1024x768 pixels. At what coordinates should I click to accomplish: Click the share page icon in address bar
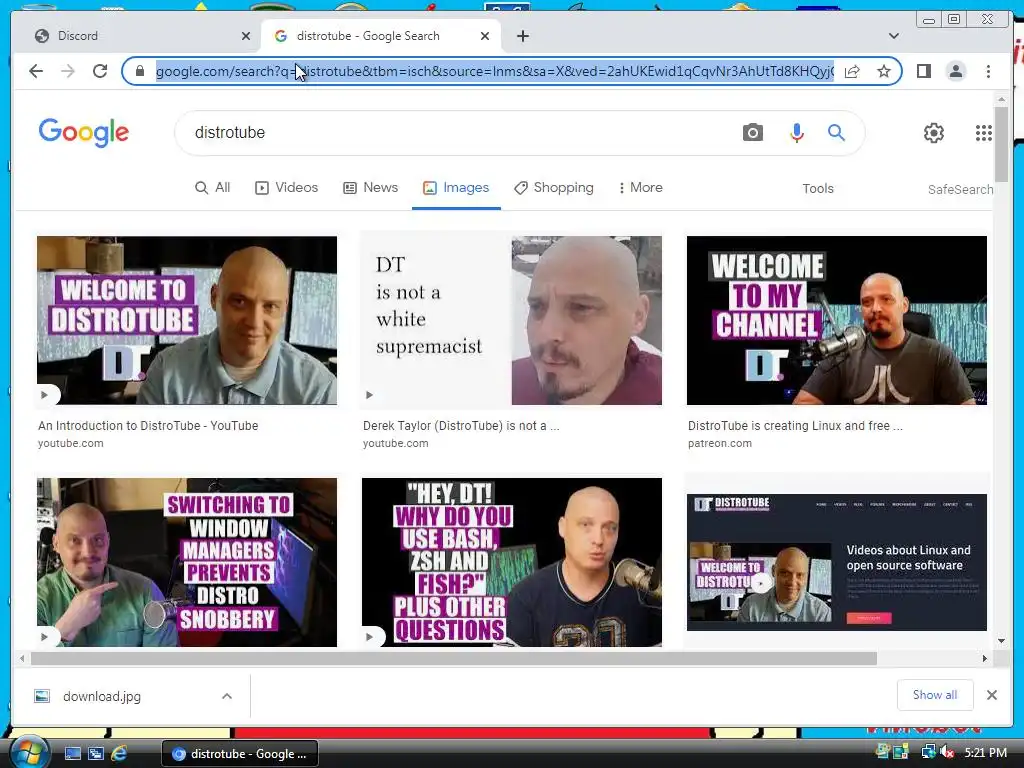852,71
